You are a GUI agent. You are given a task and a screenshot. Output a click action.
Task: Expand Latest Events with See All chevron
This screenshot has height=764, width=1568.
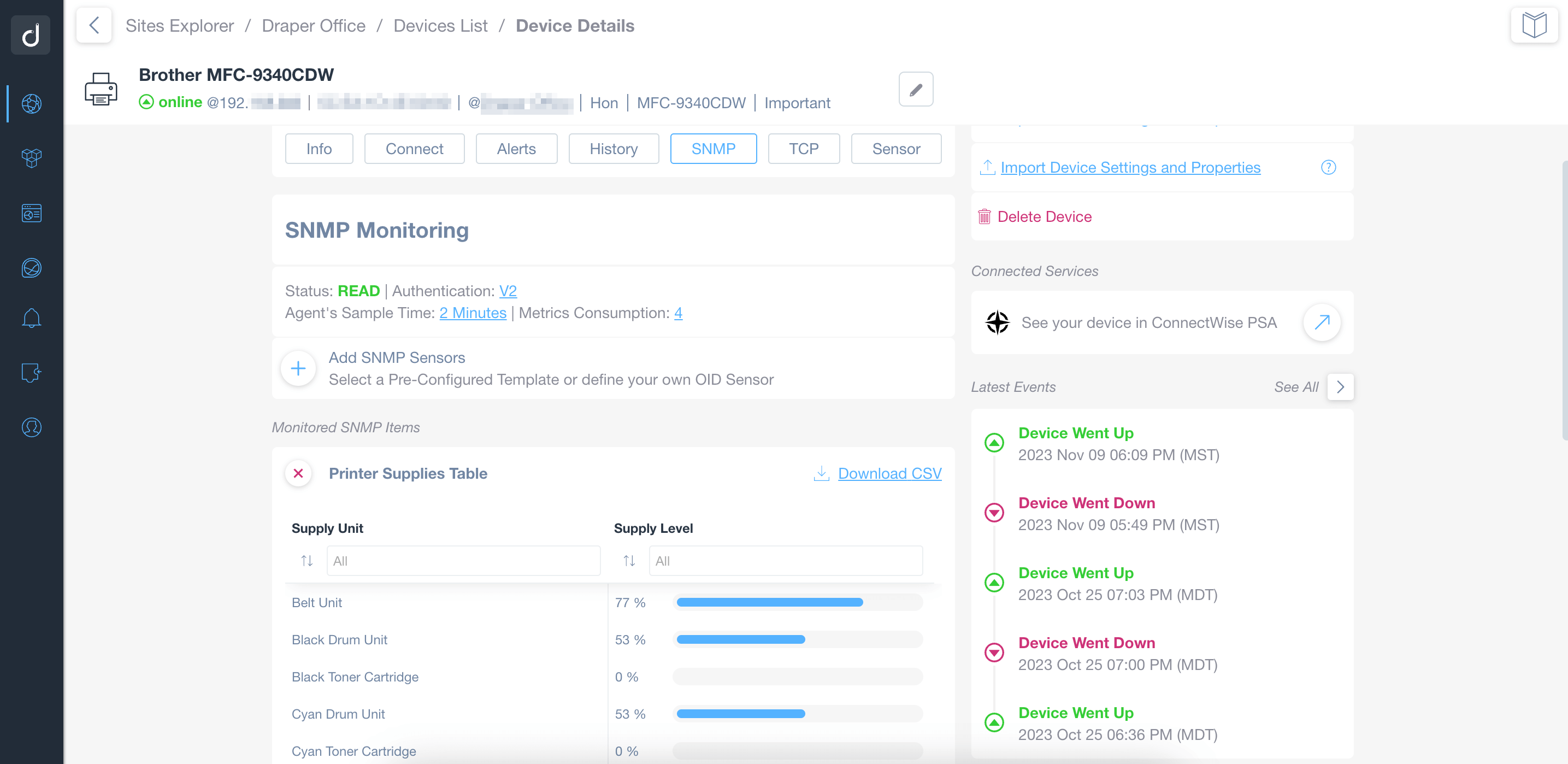point(1340,386)
